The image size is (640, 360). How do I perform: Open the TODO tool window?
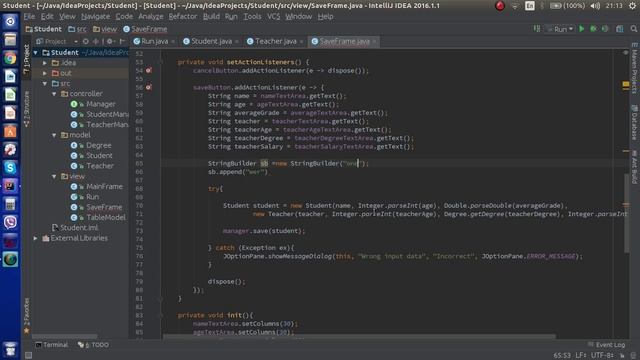tap(93, 345)
